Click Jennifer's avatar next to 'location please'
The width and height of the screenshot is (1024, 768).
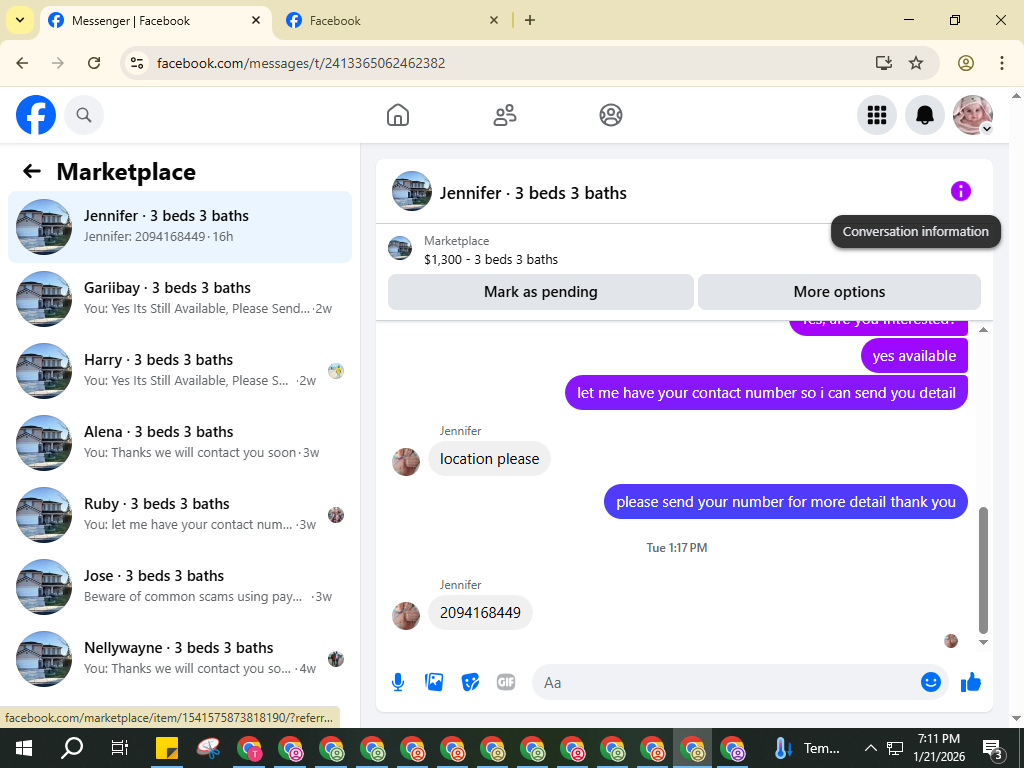click(x=406, y=462)
